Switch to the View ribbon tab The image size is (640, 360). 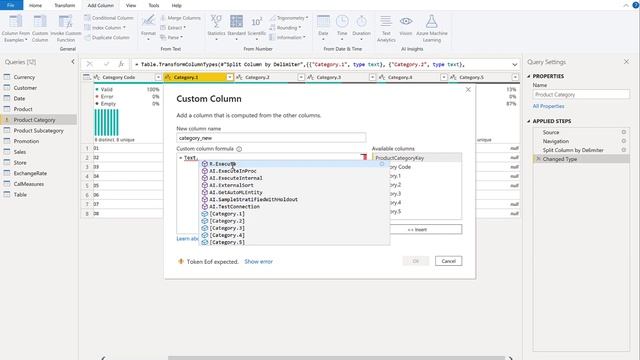pyautogui.click(x=131, y=5)
